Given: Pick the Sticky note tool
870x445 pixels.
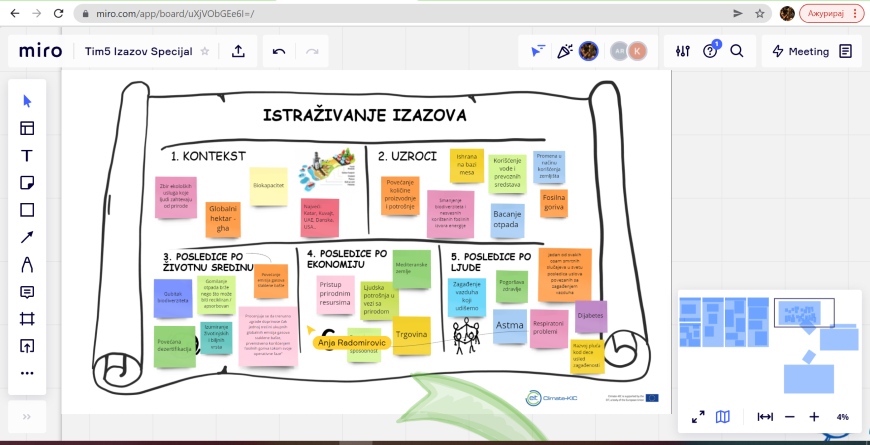Looking at the screenshot, I should click(27, 182).
